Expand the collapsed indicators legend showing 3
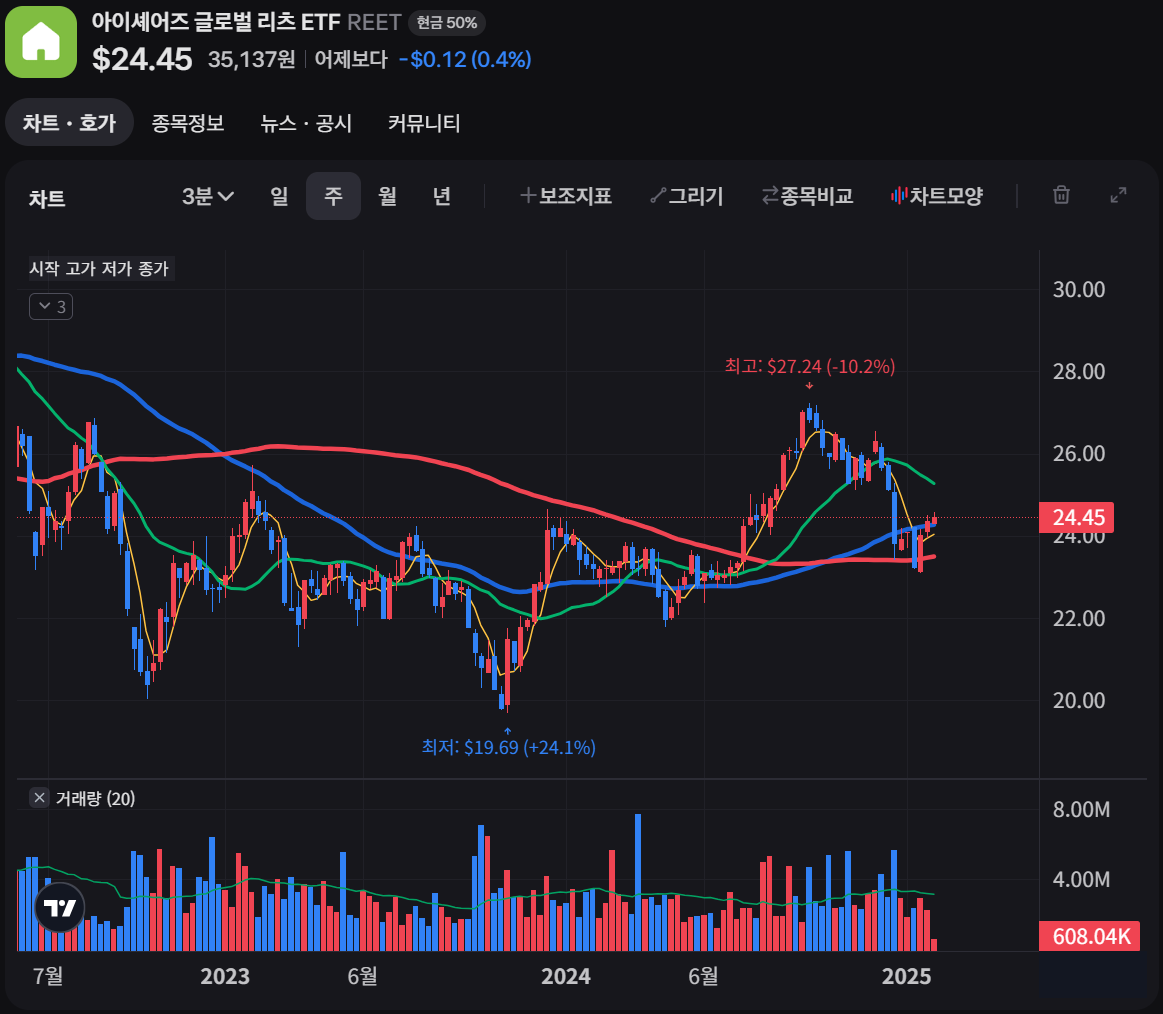 pyautogui.click(x=51, y=306)
